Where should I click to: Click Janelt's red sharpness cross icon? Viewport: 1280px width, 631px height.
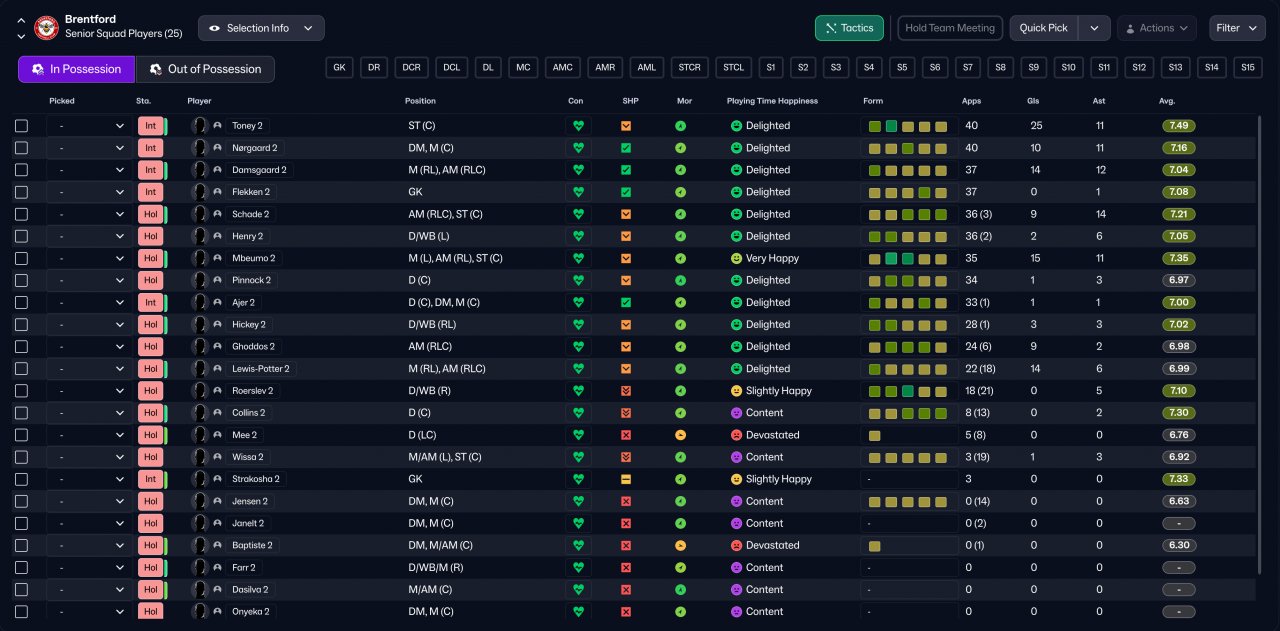pos(626,523)
